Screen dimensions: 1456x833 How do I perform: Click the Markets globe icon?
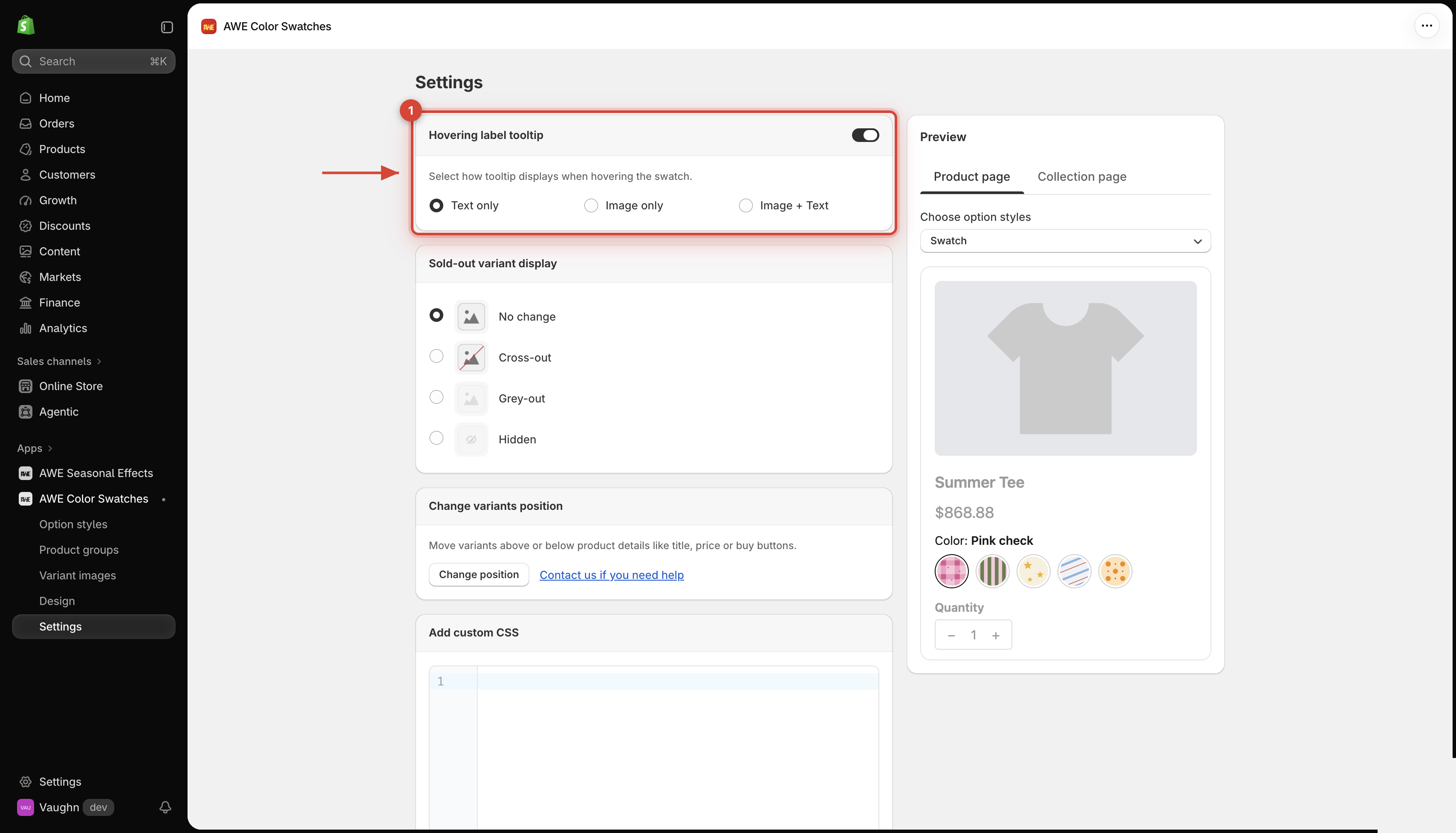point(25,277)
